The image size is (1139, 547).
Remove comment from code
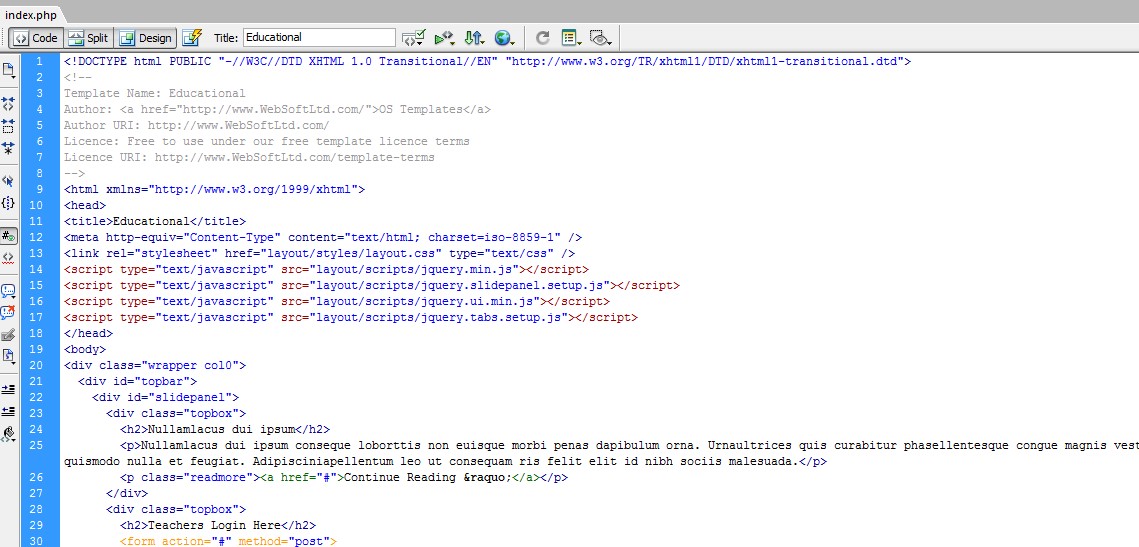coord(9,313)
